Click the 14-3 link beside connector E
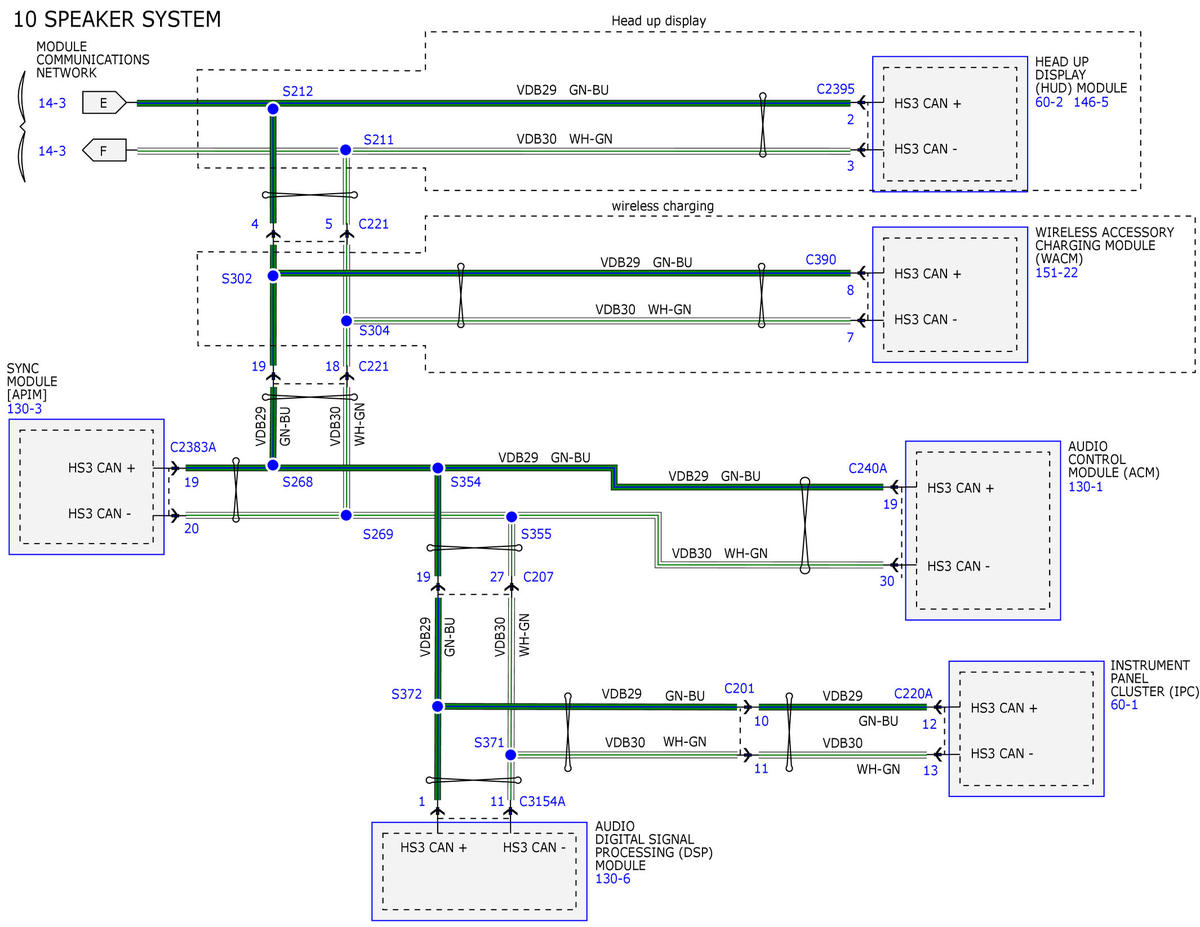Screen dimensions: 1200x927 point(51,102)
